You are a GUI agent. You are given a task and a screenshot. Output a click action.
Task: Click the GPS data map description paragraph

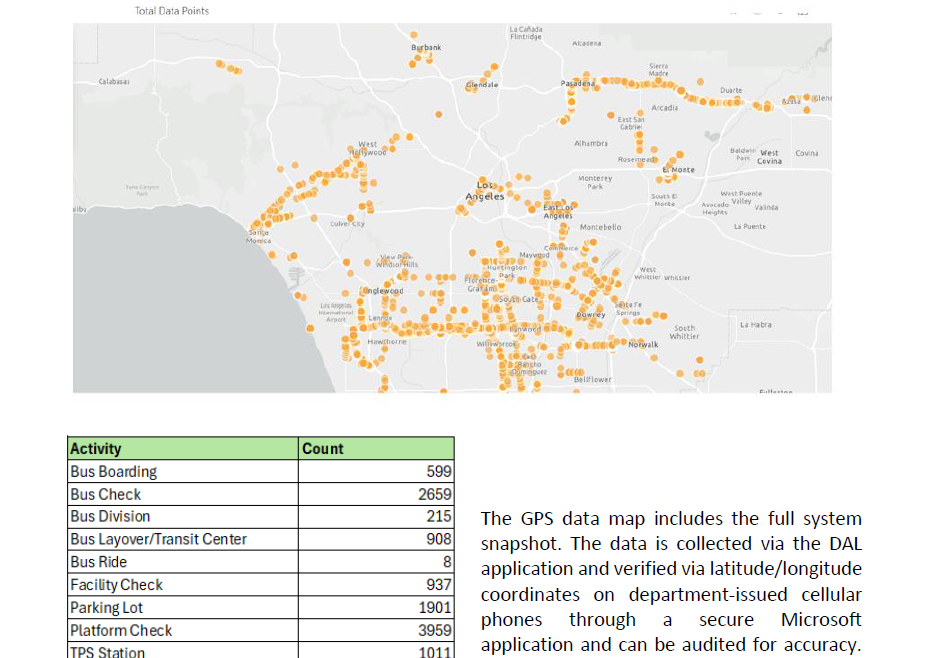click(670, 581)
